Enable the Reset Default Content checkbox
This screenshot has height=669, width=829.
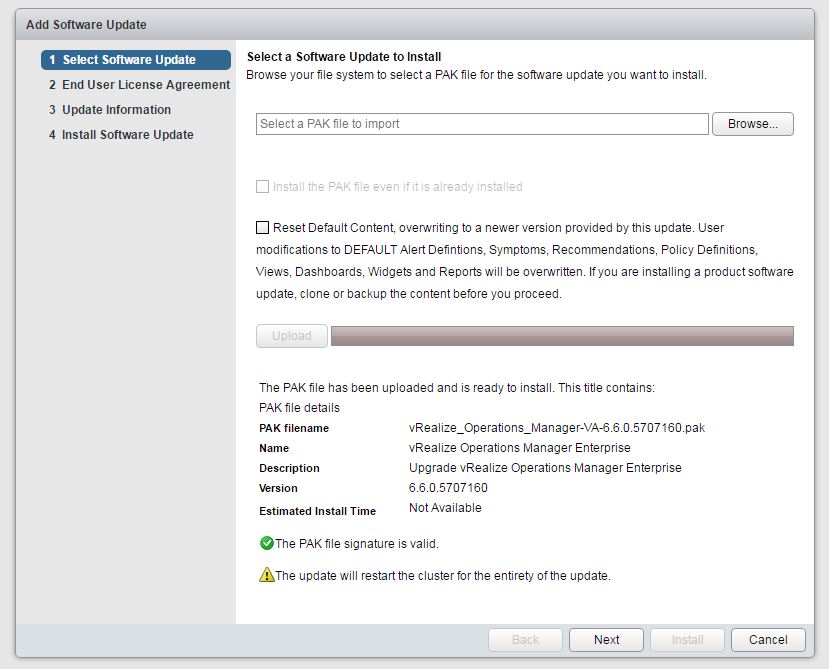(263, 228)
